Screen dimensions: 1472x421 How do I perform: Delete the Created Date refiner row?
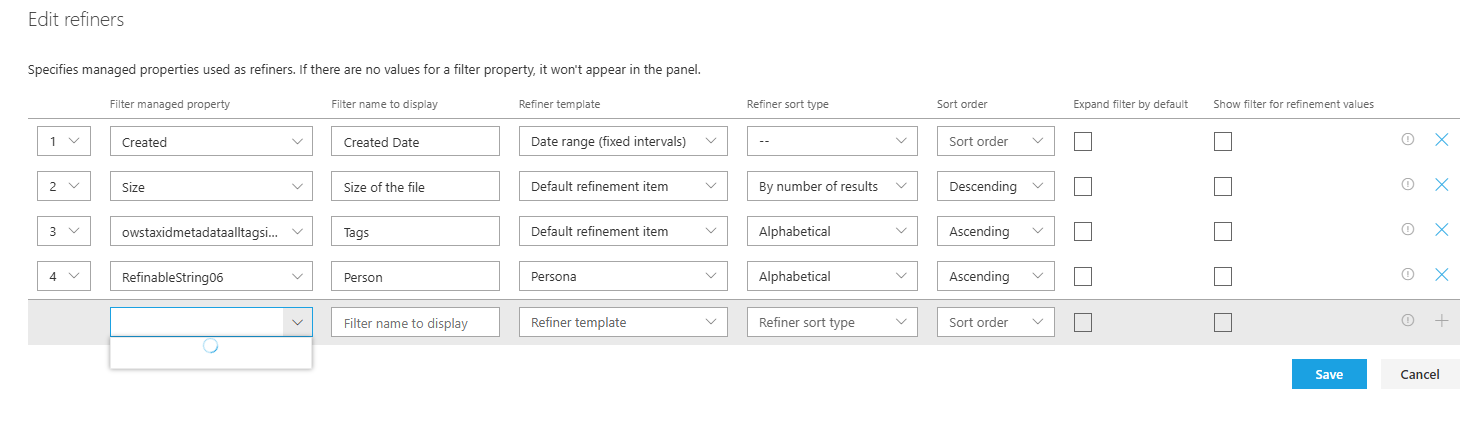pos(1441,141)
